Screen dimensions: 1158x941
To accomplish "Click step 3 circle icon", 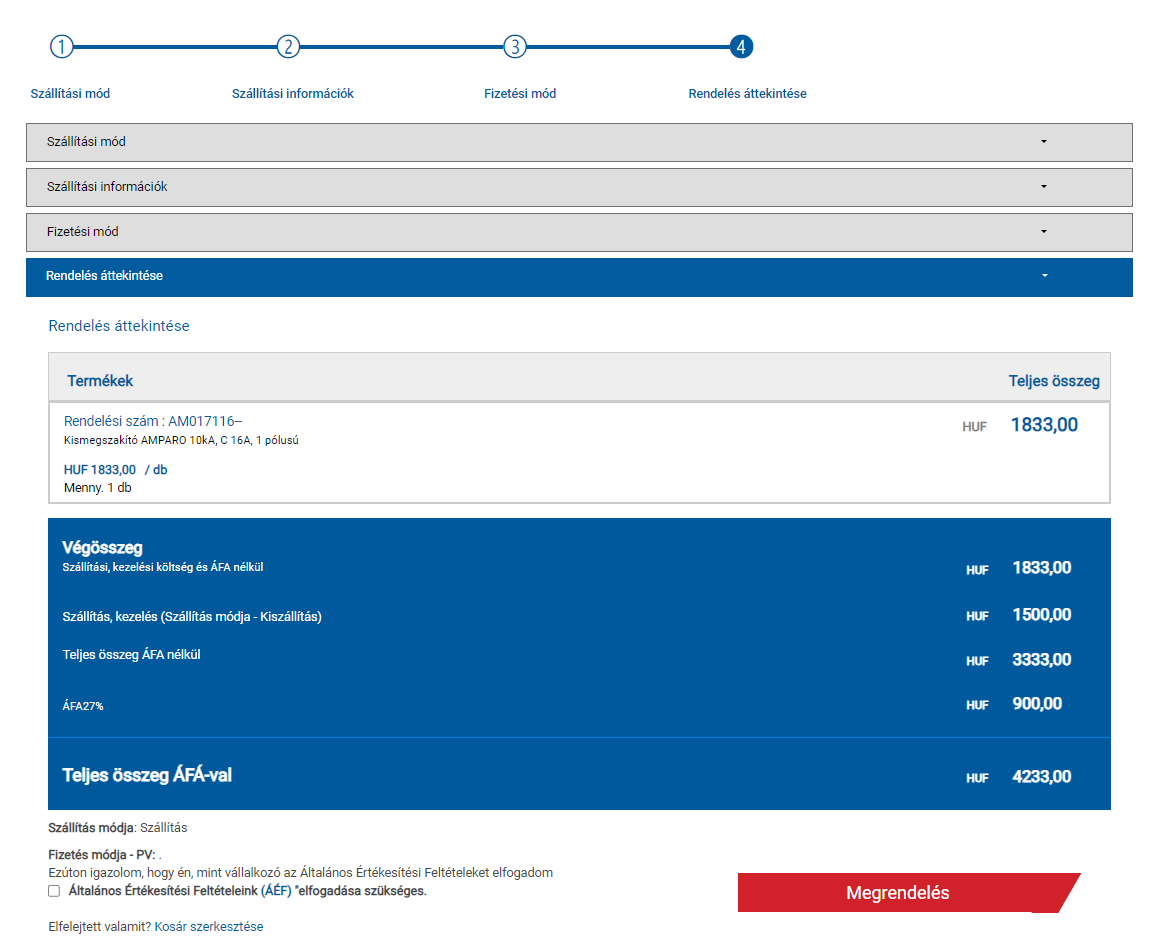I will point(515,47).
